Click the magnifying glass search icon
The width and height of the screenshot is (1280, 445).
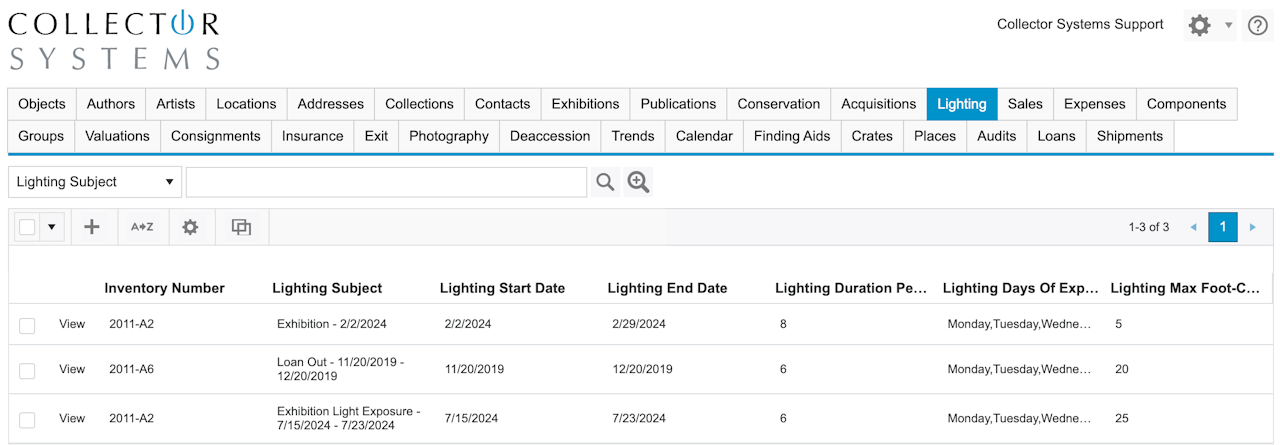click(x=605, y=182)
